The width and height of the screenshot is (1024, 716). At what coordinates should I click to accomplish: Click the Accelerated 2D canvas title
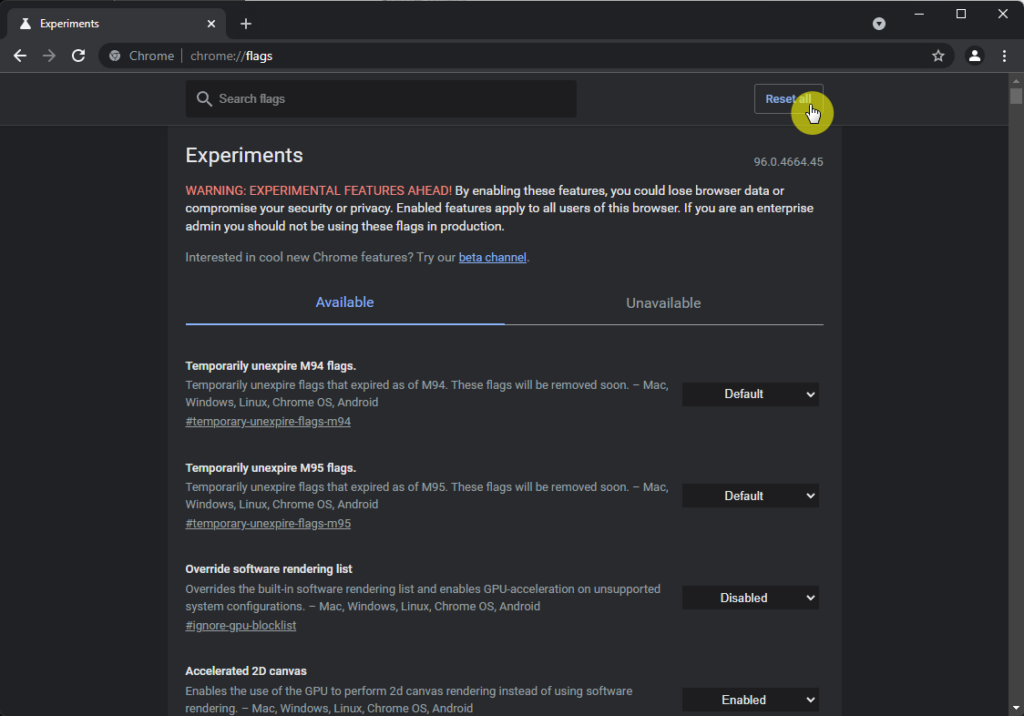point(246,671)
